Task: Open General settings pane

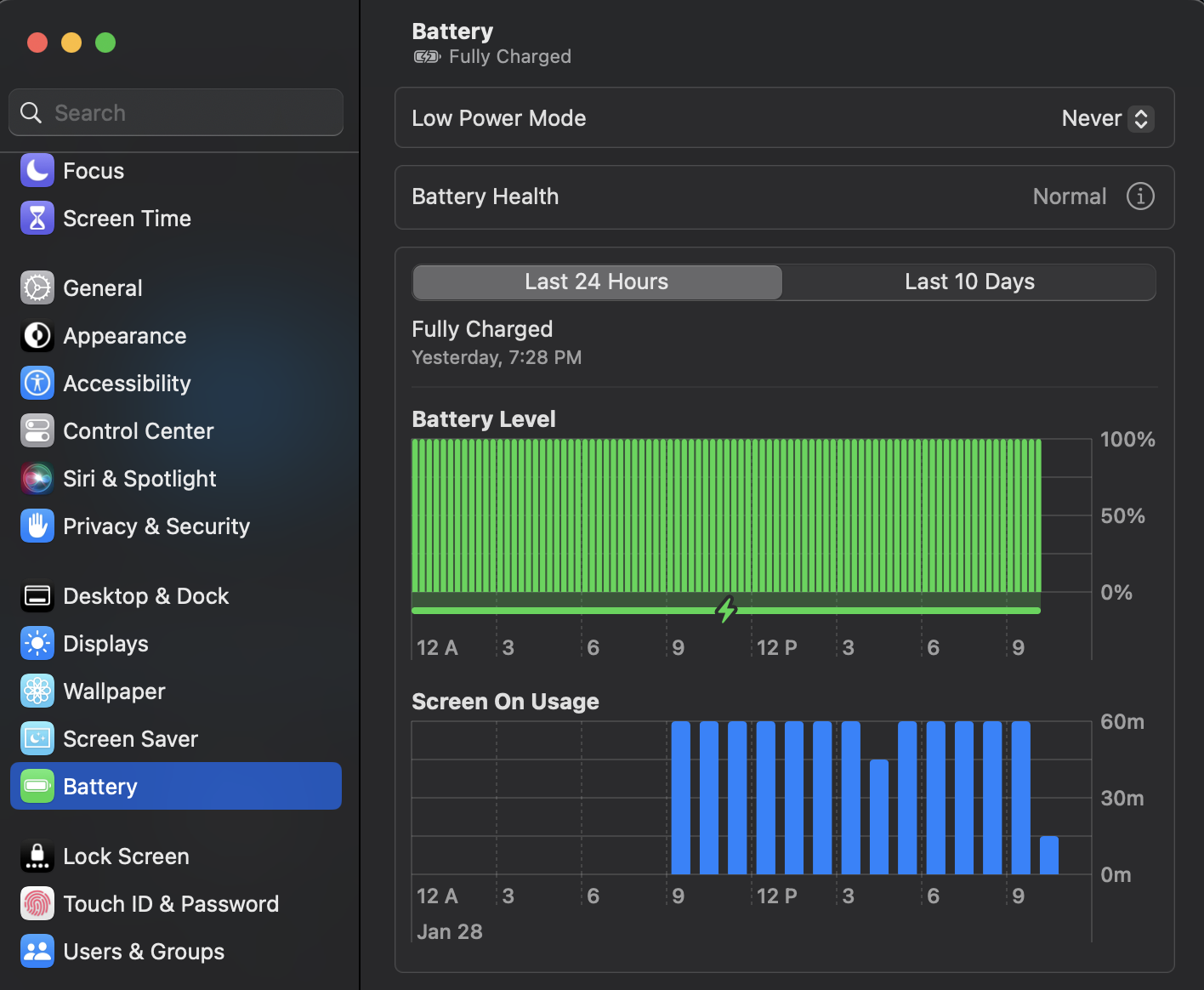Action: (103, 288)
